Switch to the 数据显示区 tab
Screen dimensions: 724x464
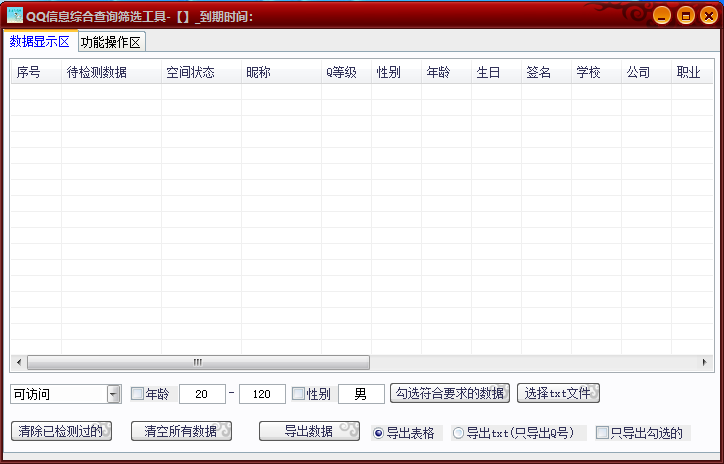coord(40,42)
